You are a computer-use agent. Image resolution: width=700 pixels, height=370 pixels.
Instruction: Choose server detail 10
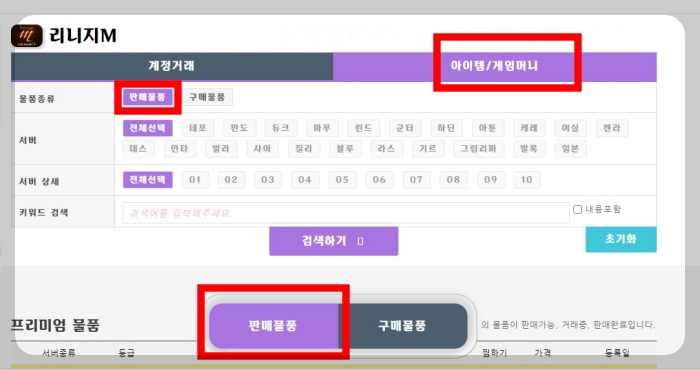[x=527, y=180]
